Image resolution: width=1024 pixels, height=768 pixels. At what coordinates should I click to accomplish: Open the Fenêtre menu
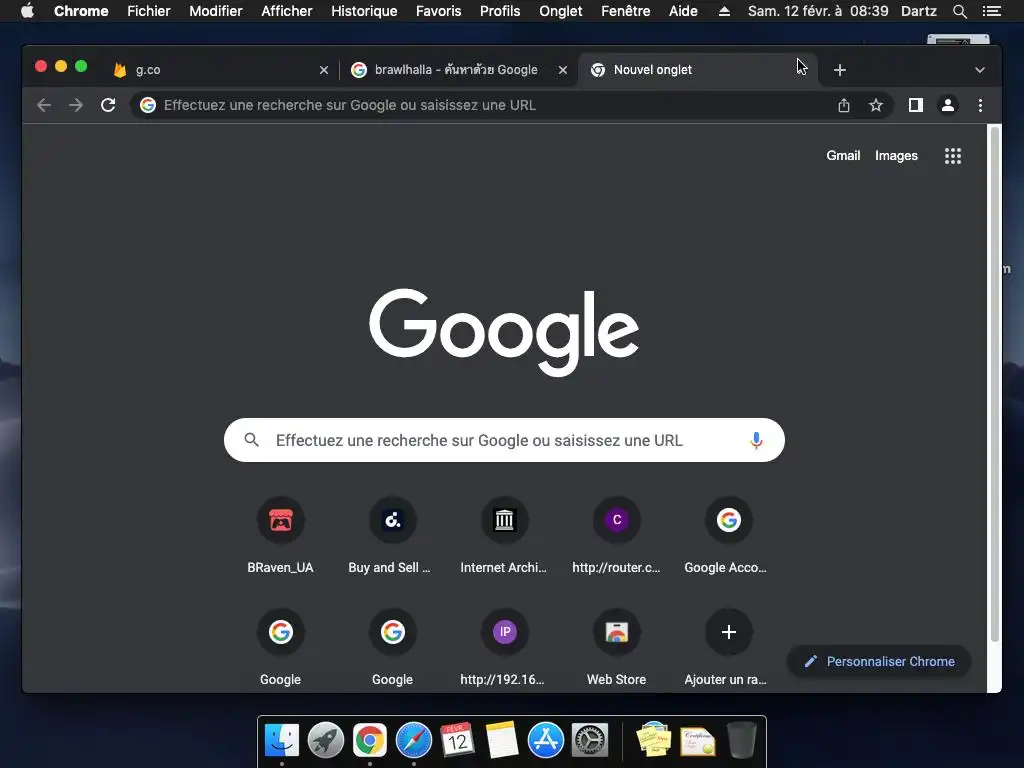(x=625, y=11)
